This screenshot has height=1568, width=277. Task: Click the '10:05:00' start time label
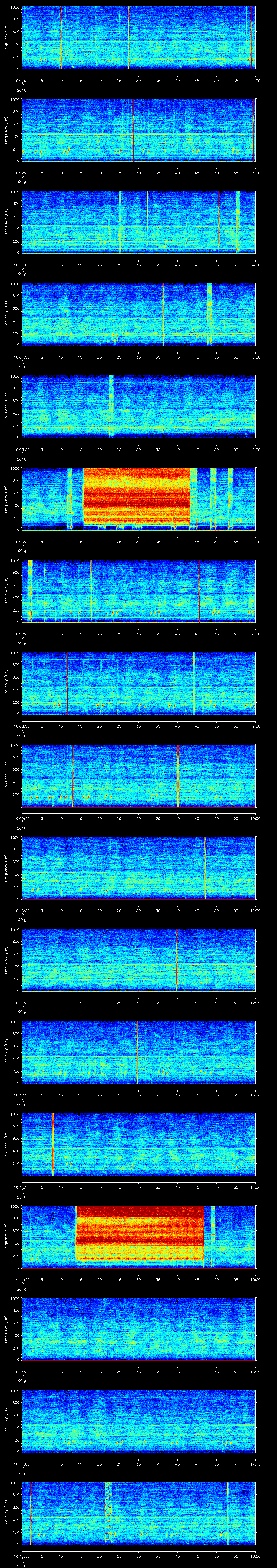click(x=22, y=449)
